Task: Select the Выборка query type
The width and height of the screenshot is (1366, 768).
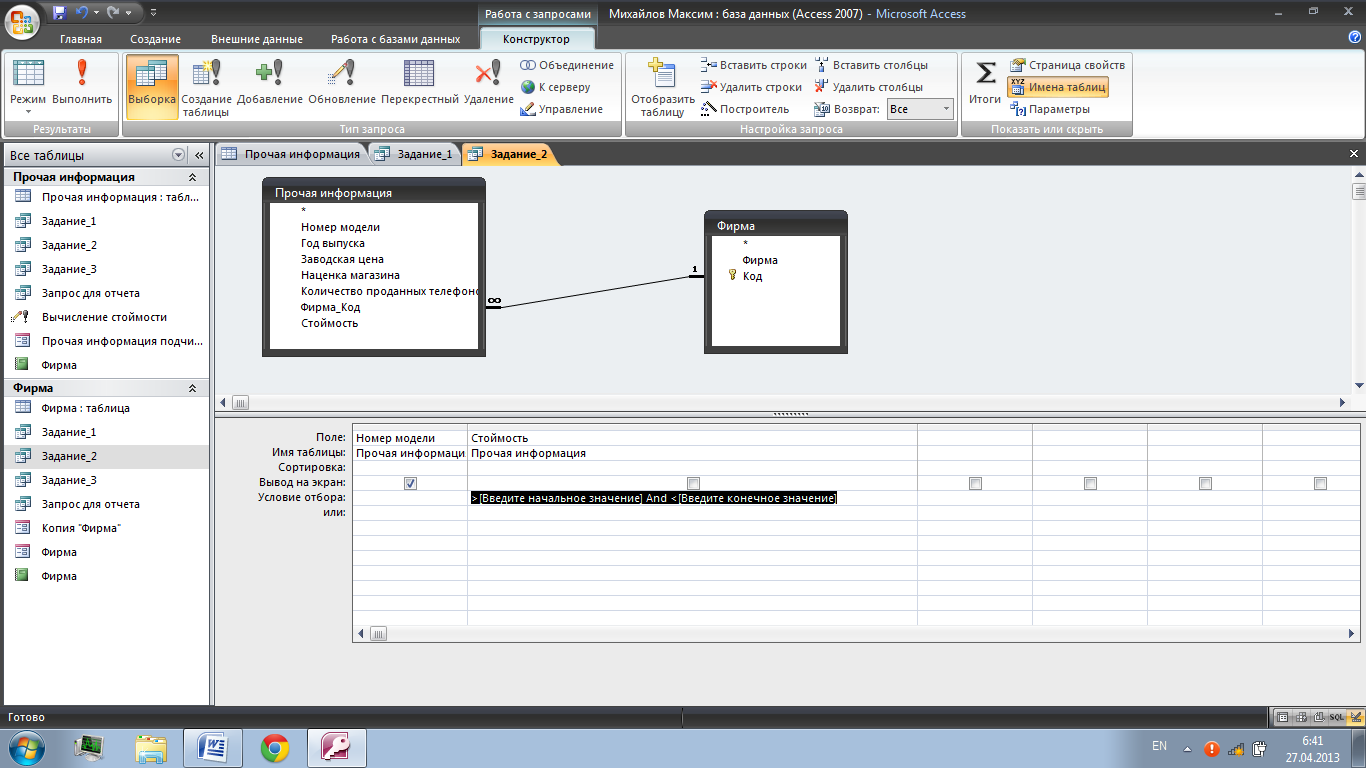Action: coord(152,86)
